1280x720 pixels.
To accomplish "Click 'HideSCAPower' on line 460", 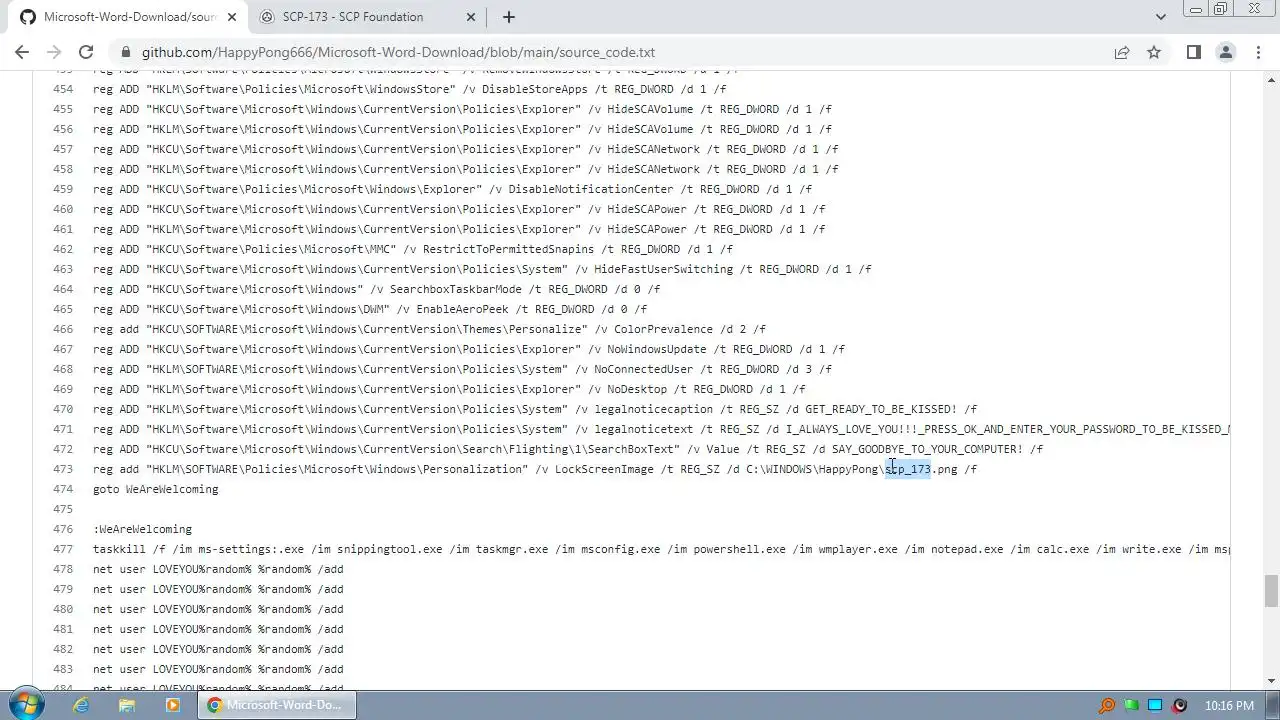I will (647, 209).
